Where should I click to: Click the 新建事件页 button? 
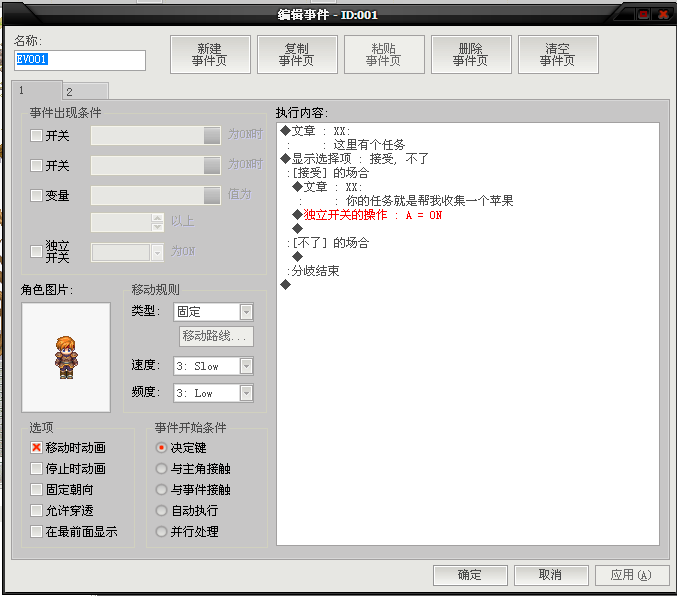tap(210, 54)
